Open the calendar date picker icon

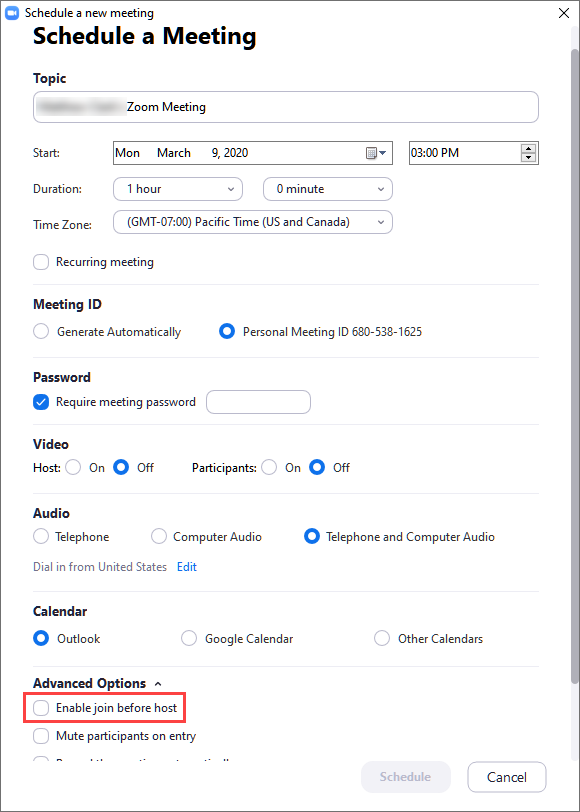pyautogui.click(x=371, y=152)
